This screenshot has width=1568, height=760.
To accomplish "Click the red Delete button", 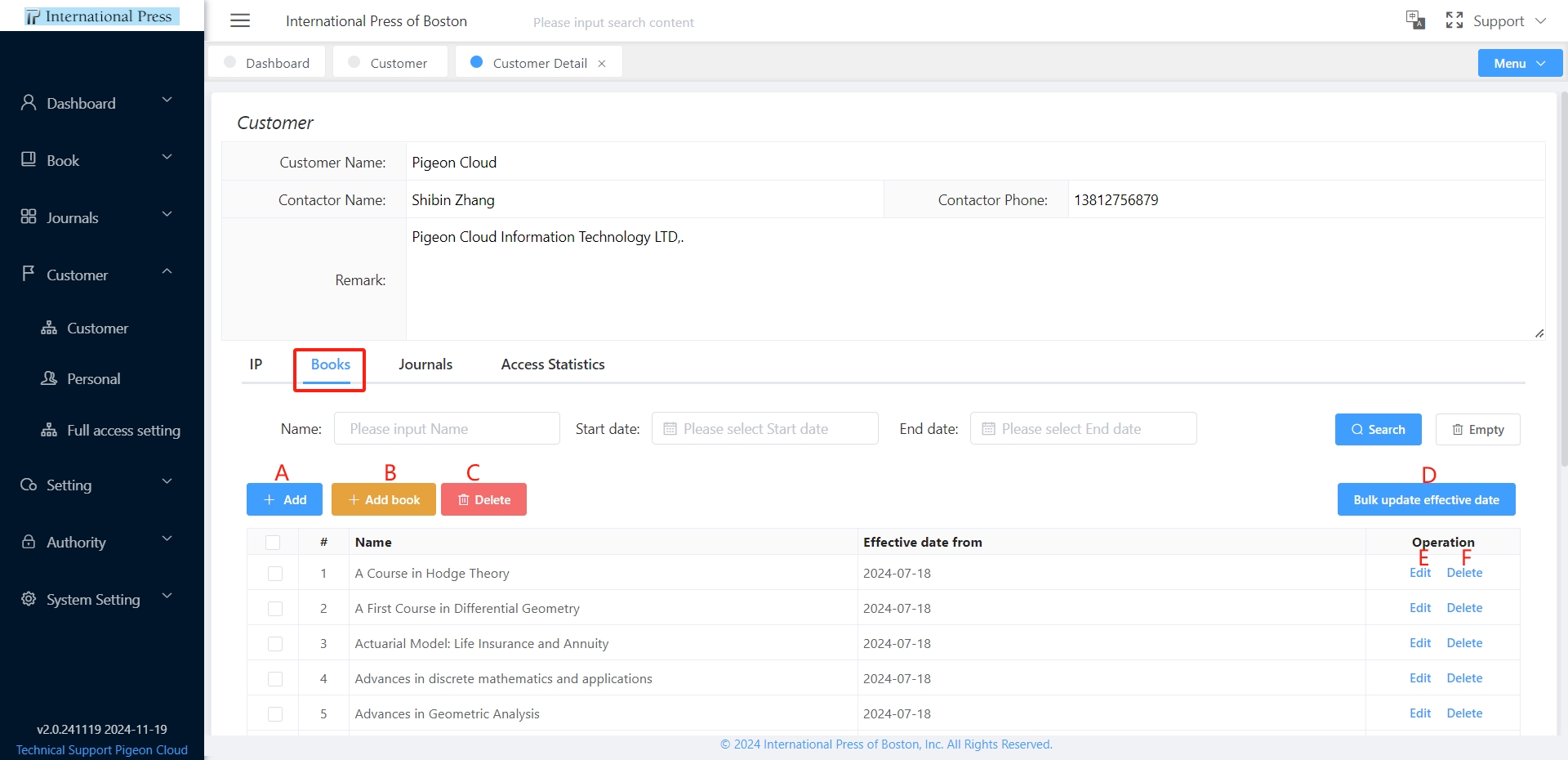I will point(483,499).
